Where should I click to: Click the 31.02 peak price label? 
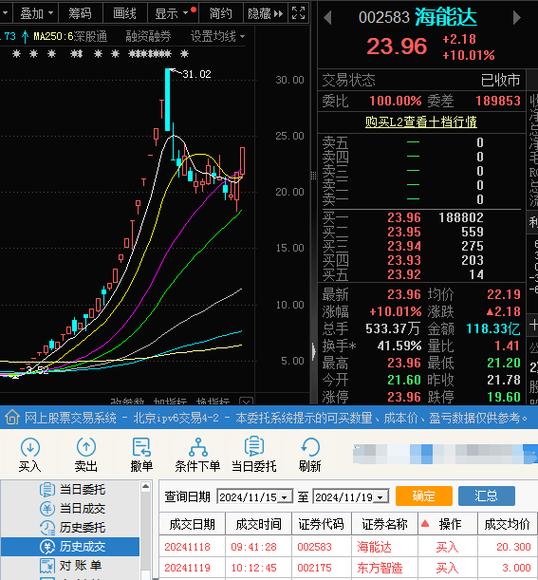tap(196, 74)
